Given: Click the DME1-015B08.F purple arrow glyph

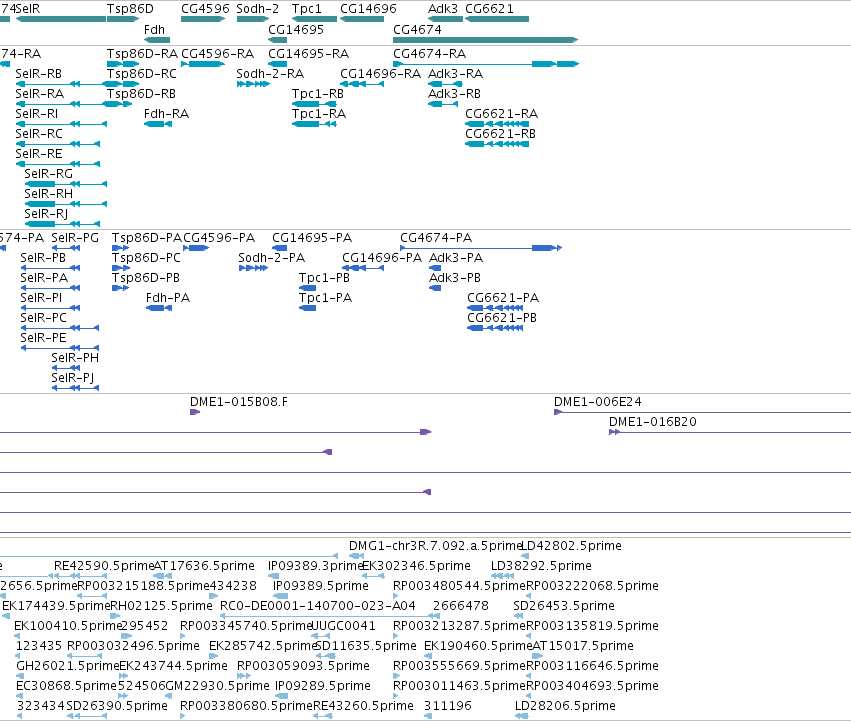Looking at the screenshot, I should [195, 412].
